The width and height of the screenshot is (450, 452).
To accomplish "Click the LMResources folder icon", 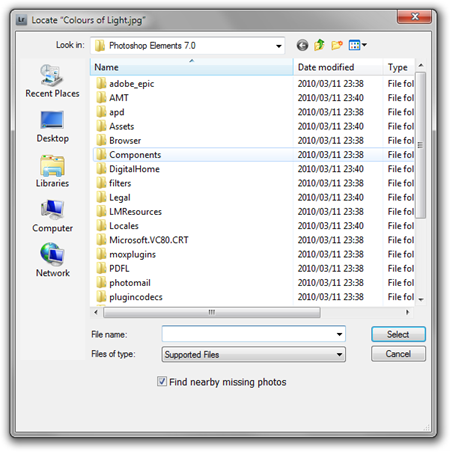I will coord(101,211).
